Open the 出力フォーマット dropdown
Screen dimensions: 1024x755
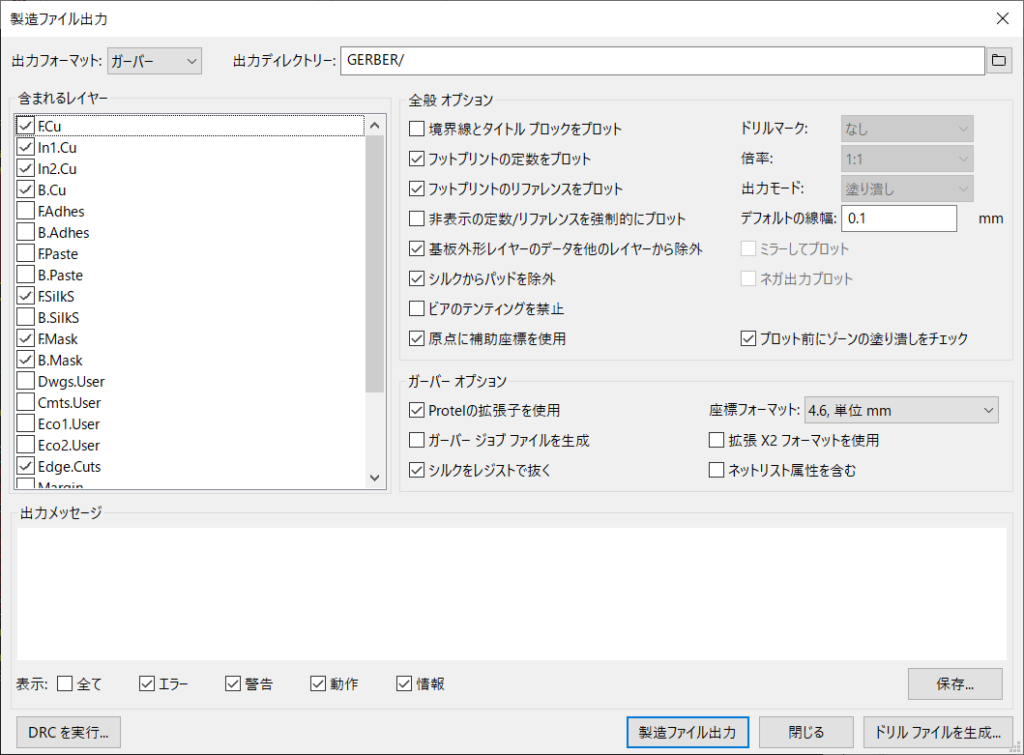click(x=155, y=61)
